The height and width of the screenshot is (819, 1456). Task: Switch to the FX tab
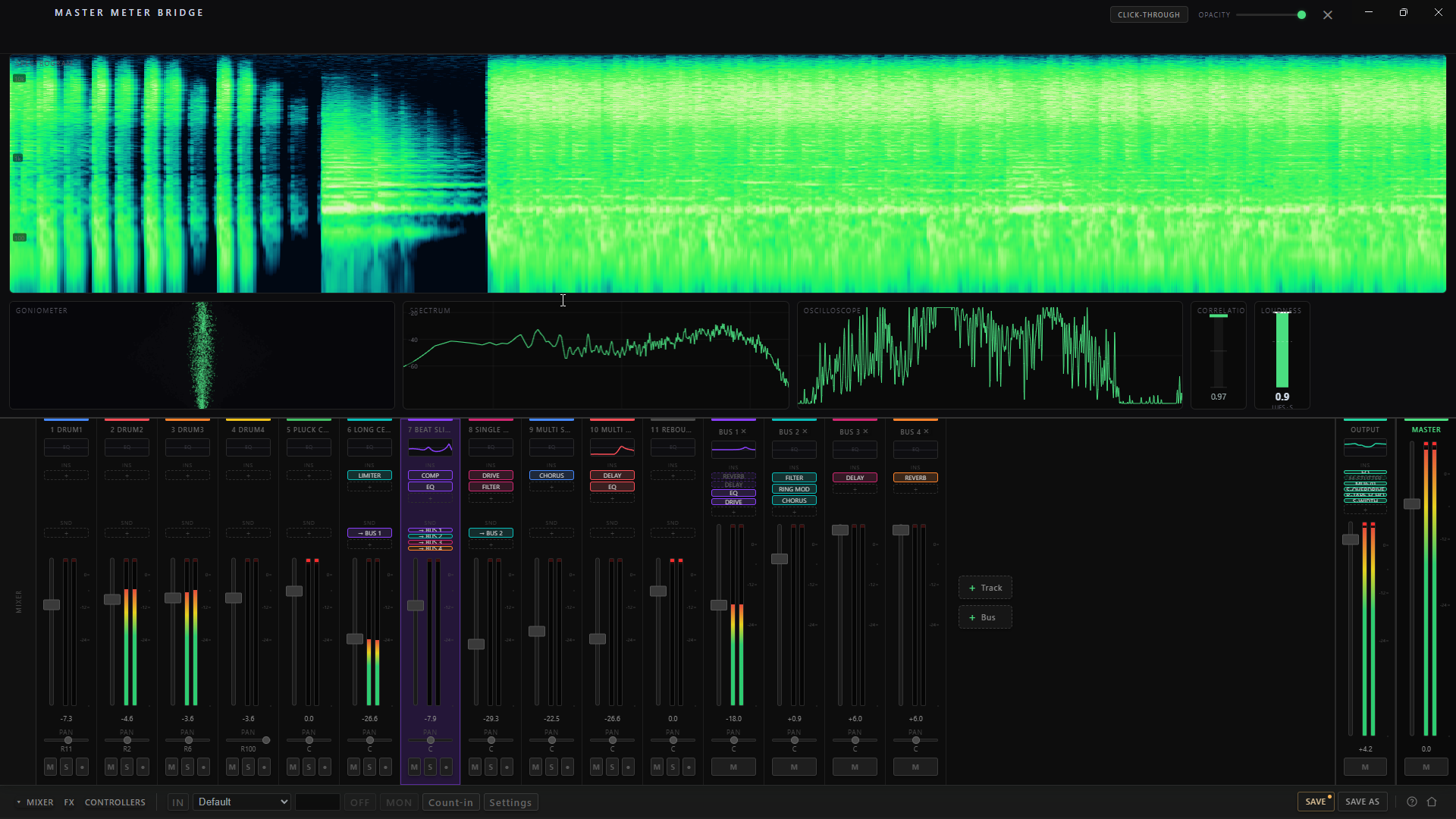[x=69, y=802]
